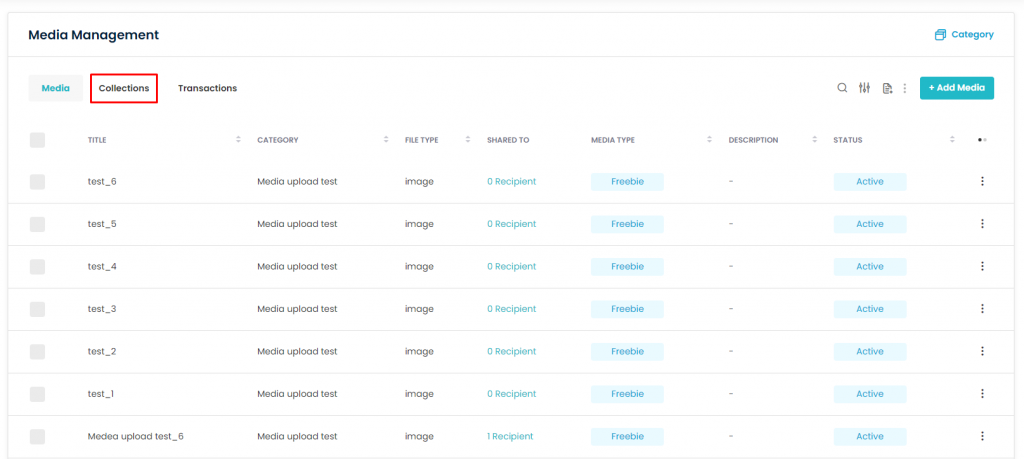
Task: Click the export document icon
Action: (x=887, y=88)
